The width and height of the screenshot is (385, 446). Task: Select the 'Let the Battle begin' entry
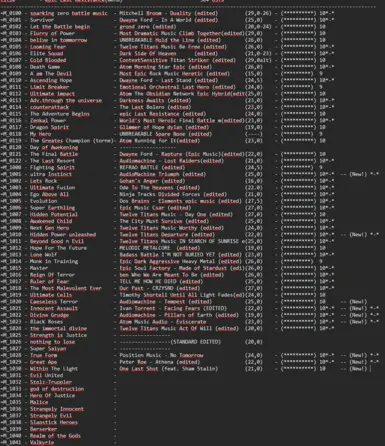[x=60, y=27]
